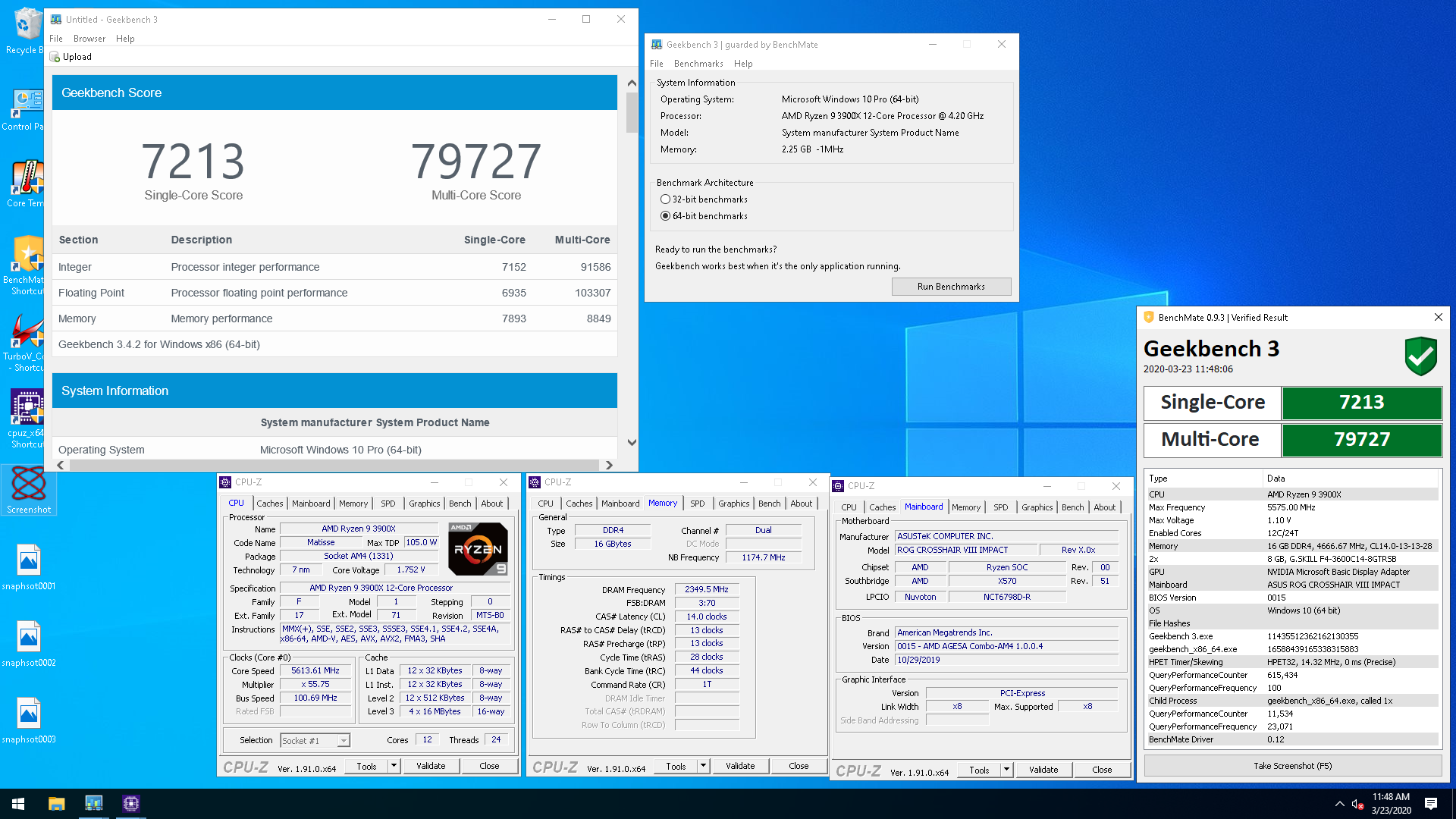Viewport: 1456px width, 819px height.
Task: Click Validate in leftmost CPU-Z window
Action: click(431, 766)
